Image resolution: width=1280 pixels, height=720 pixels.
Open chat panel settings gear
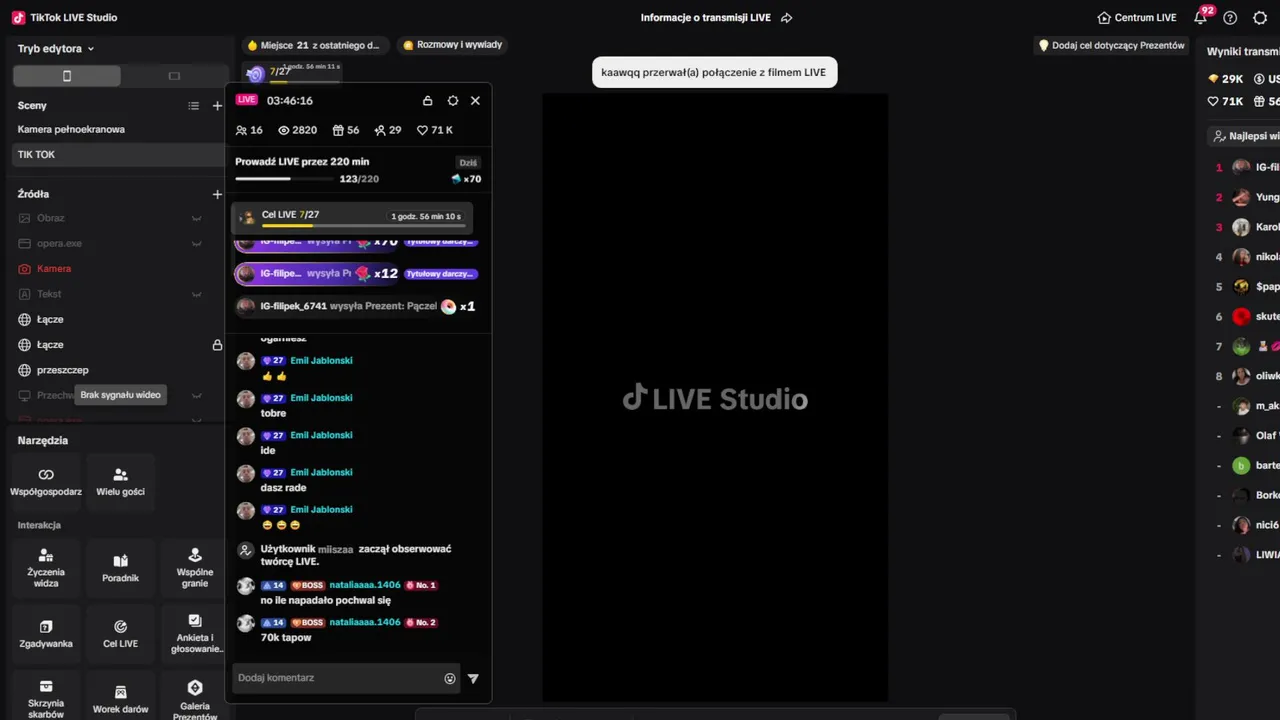pos(453,101)
